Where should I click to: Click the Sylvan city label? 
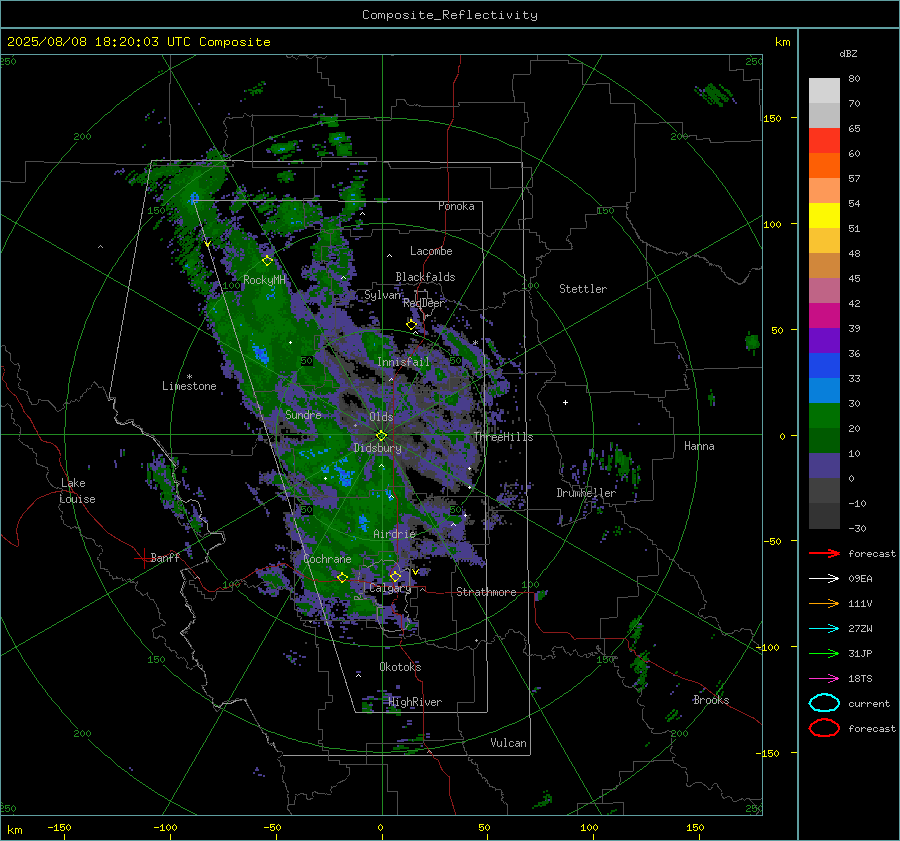coord(382,295)
